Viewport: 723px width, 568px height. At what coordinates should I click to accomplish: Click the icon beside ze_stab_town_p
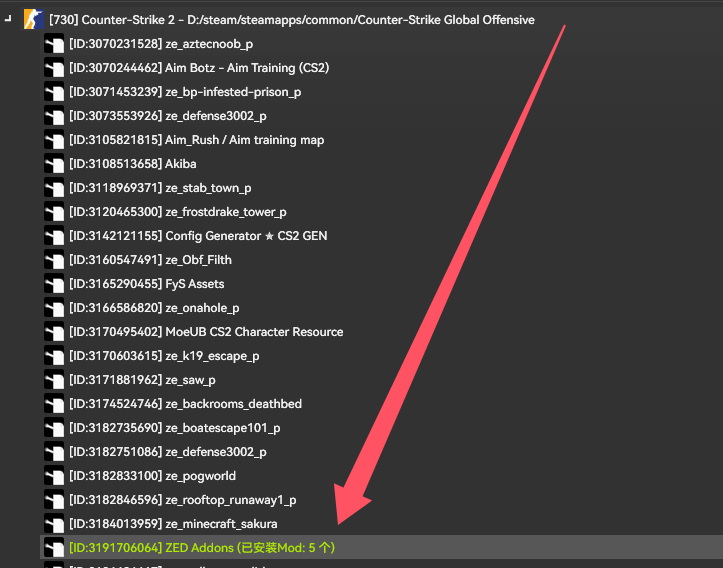click(x=54, y=188)
